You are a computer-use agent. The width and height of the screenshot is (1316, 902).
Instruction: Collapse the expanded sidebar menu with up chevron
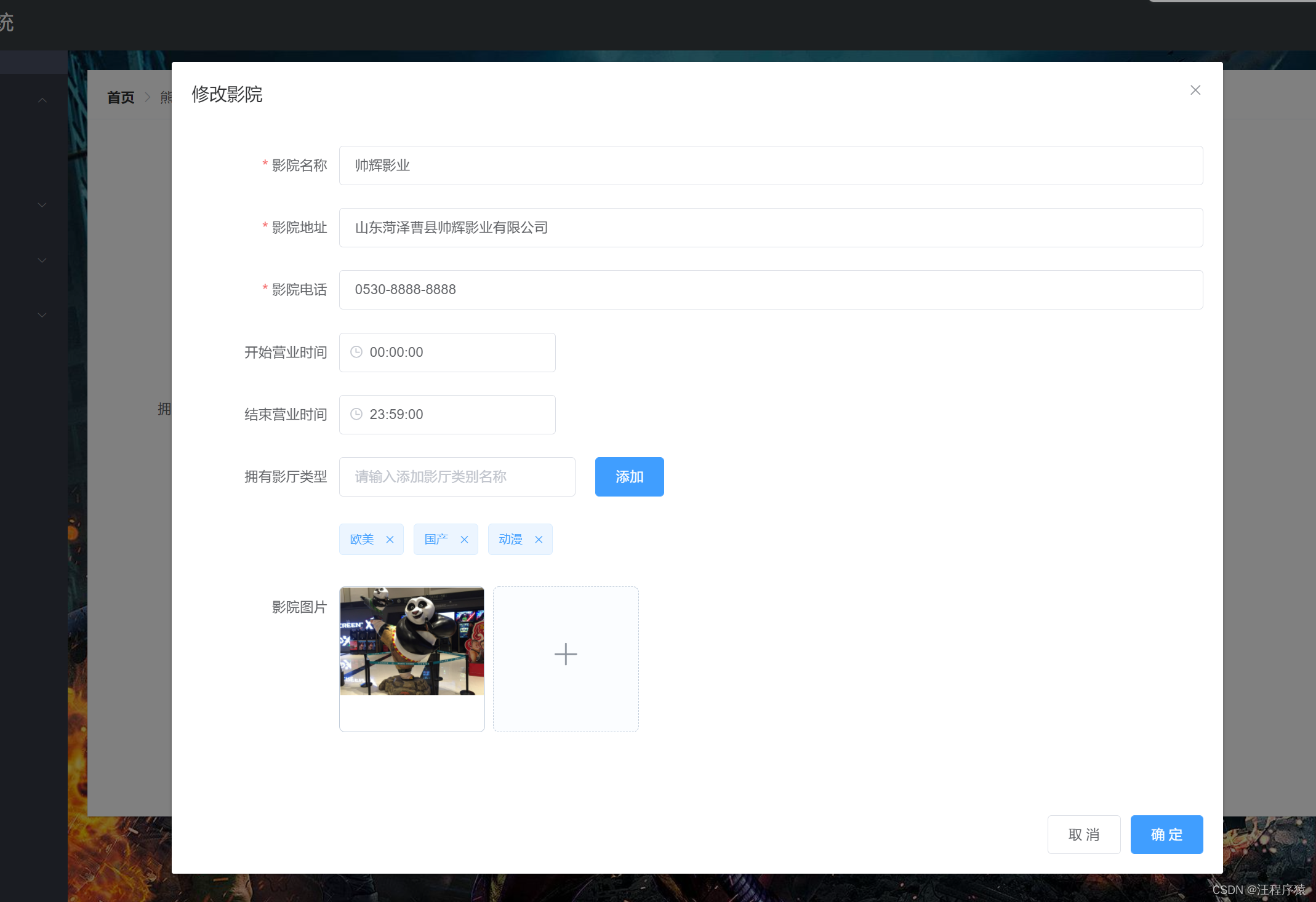tap(42, 100)
